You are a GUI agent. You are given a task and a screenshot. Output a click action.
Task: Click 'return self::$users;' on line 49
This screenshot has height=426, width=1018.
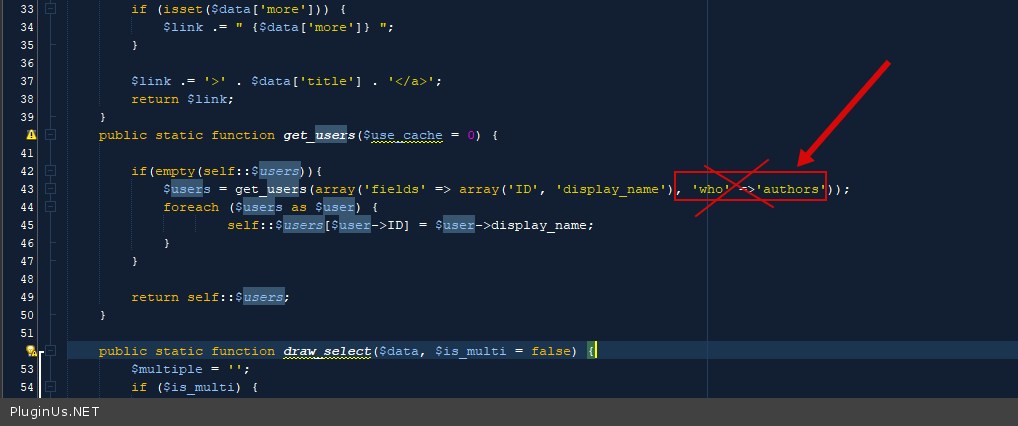pos(210,297)
